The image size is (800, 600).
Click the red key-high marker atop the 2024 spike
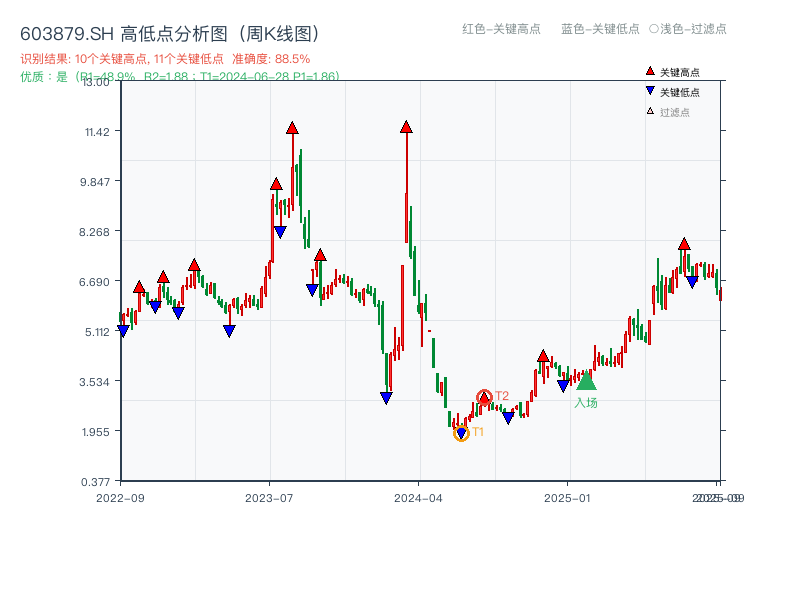407,126
